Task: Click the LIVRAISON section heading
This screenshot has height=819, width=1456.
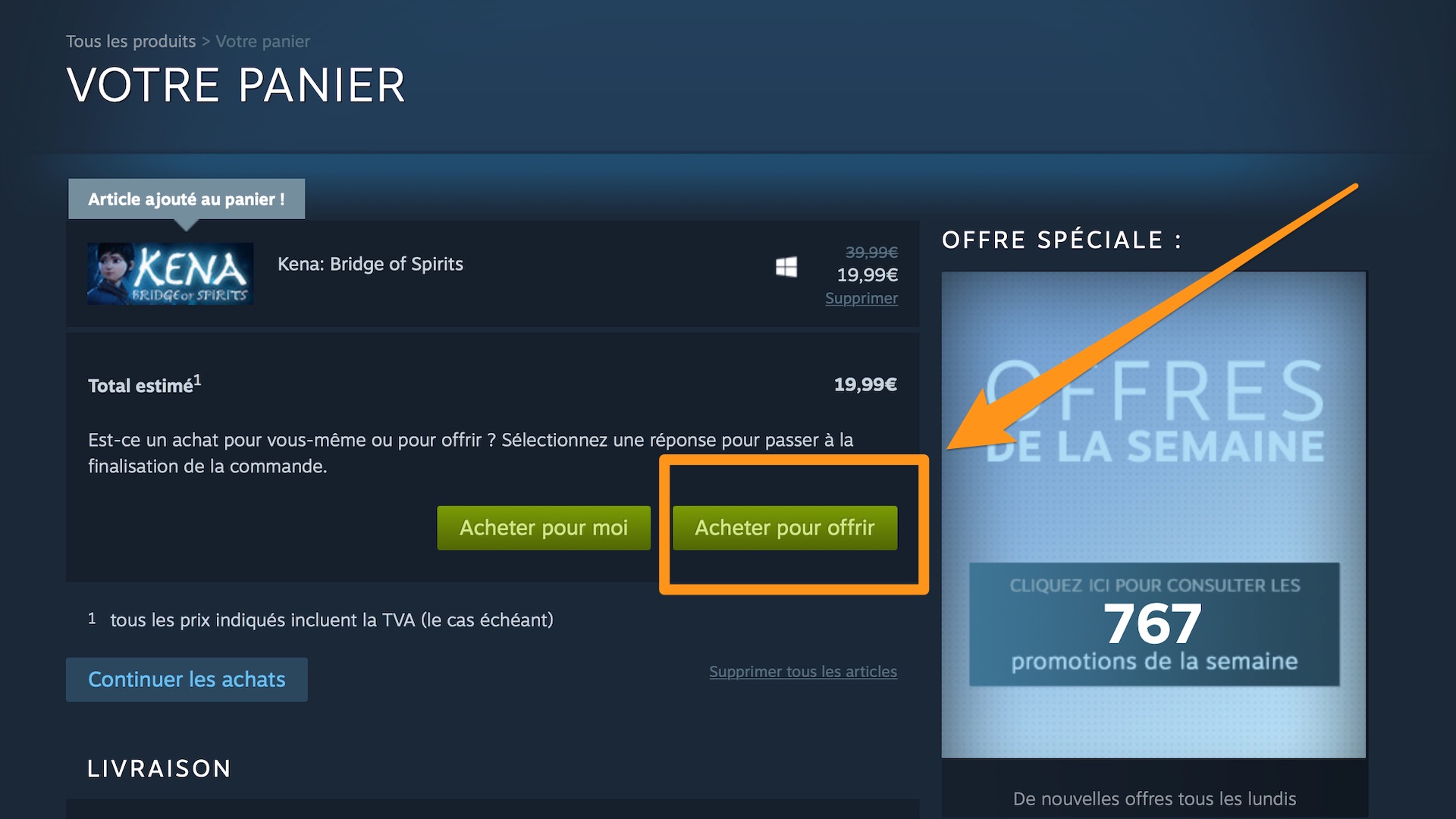Action: (x=159, y=768)
